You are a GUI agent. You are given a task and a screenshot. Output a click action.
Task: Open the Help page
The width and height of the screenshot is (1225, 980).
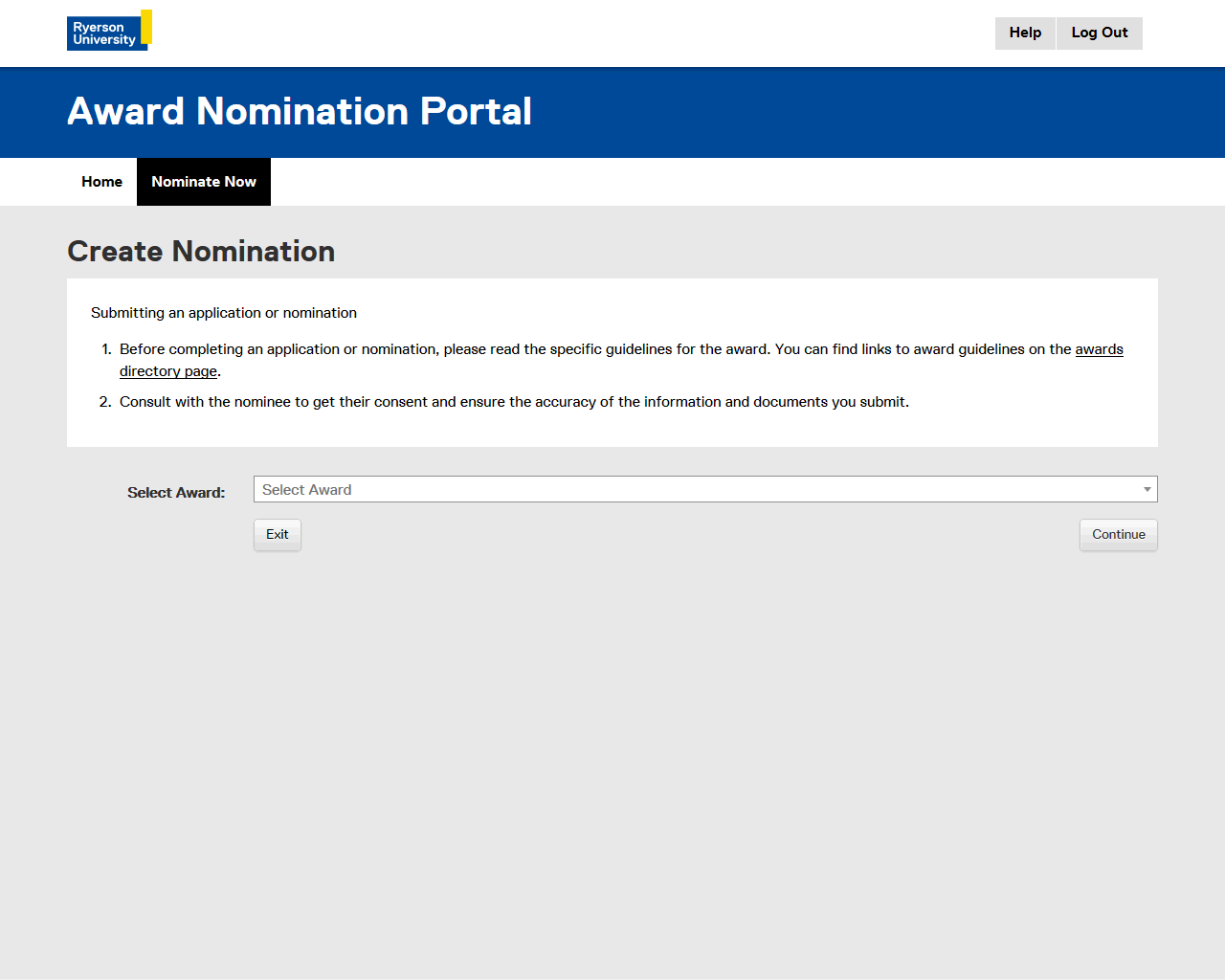pos(1025,33)
